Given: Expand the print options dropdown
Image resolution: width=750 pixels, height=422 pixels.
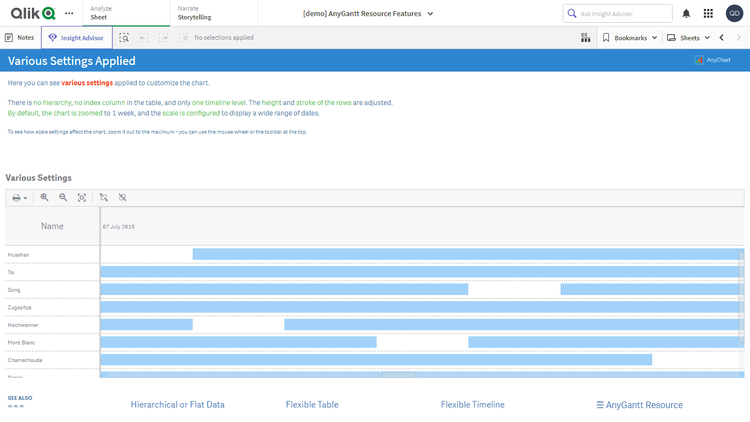Looking at the screenshot, I should coord(20,198).
